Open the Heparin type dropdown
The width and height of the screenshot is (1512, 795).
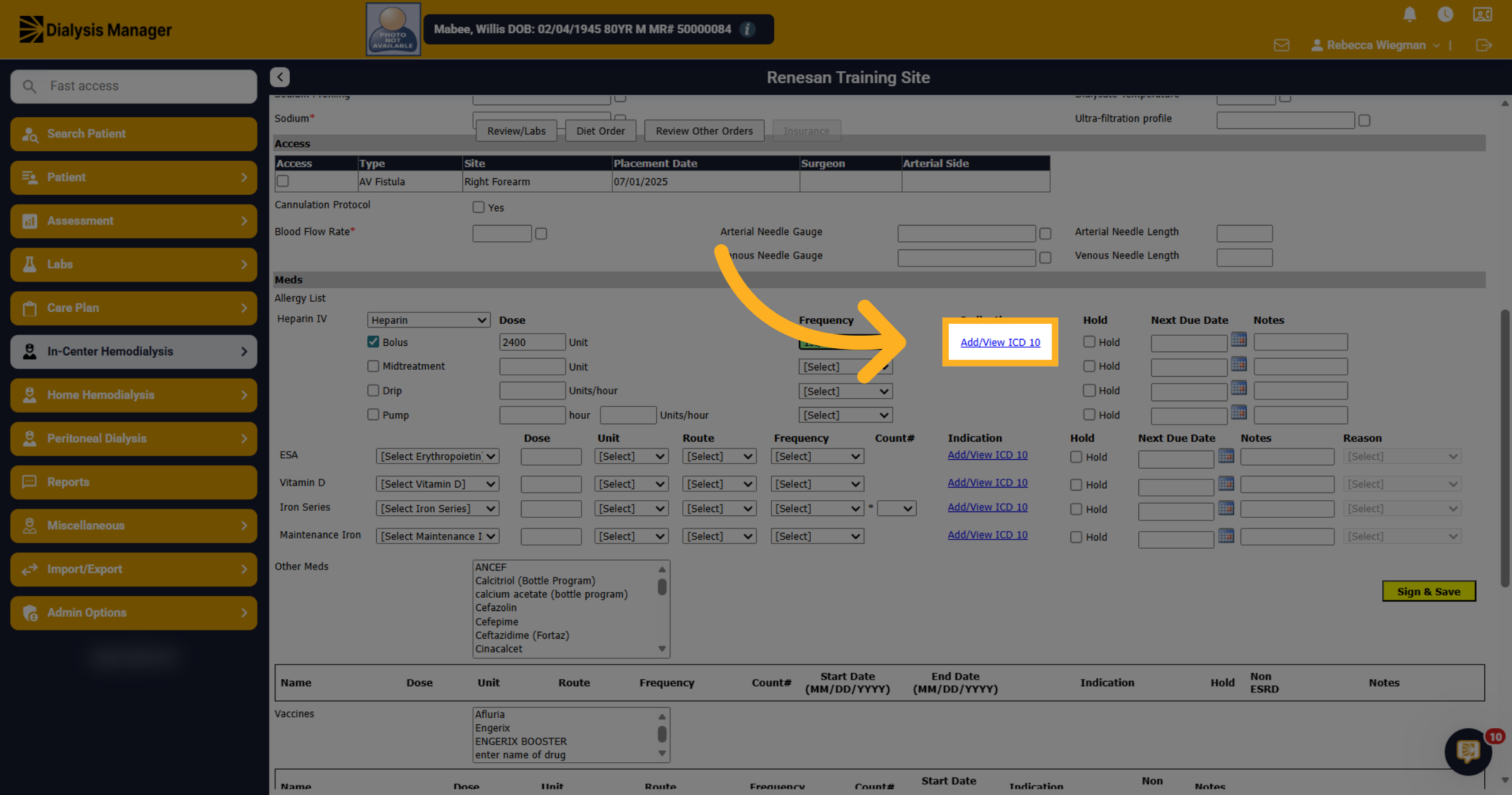pyautogui.click(x=428, y=320)
